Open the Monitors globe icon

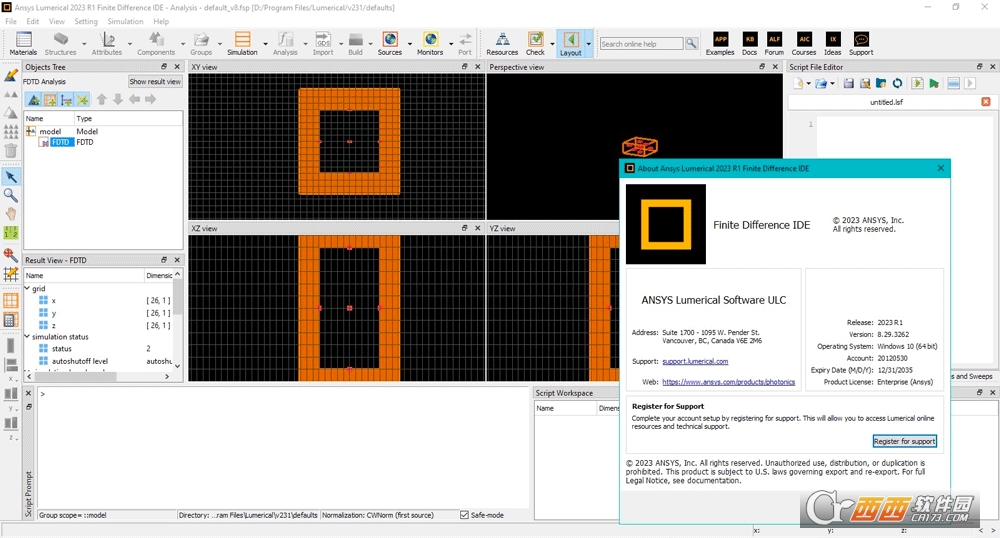(430, 40)
